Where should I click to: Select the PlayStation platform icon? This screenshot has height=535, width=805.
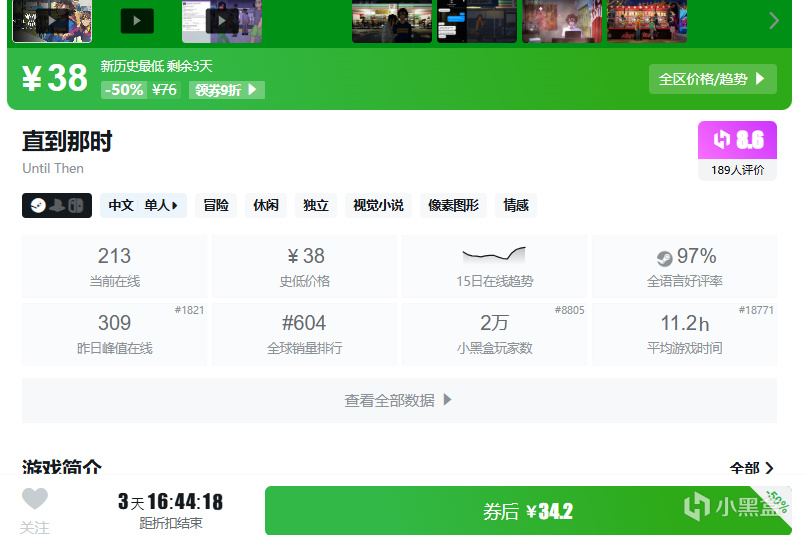point(57,205)
